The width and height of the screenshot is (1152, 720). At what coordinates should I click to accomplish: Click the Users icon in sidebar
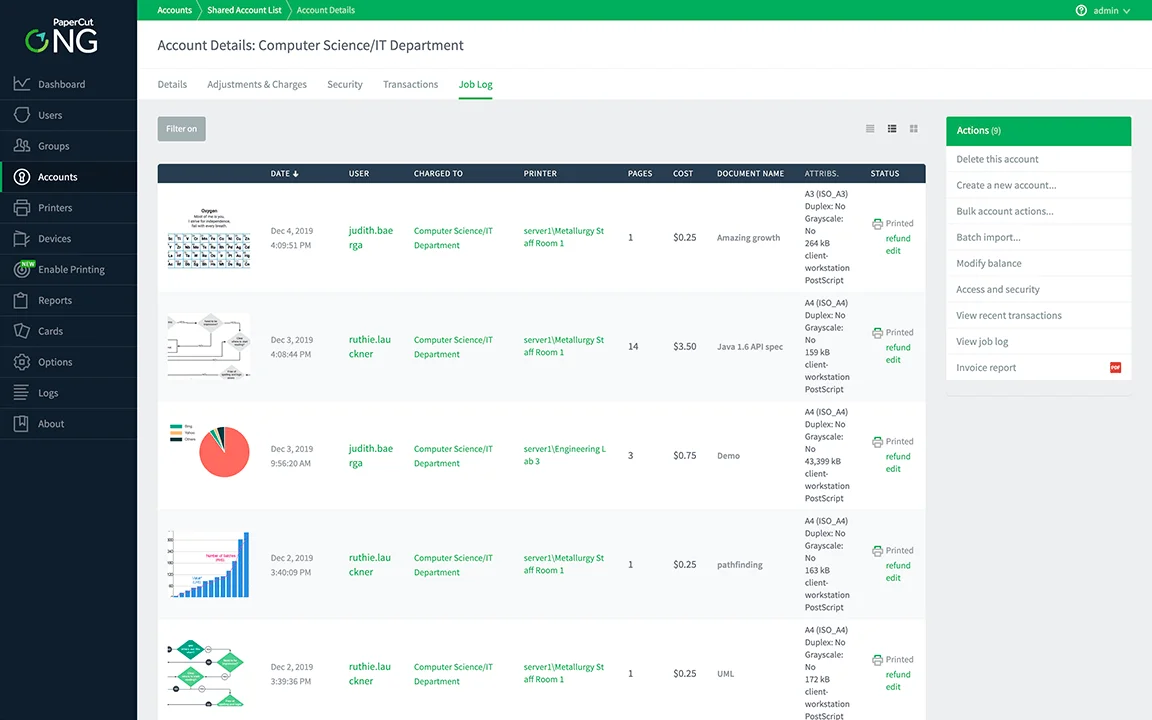(21, 115)
